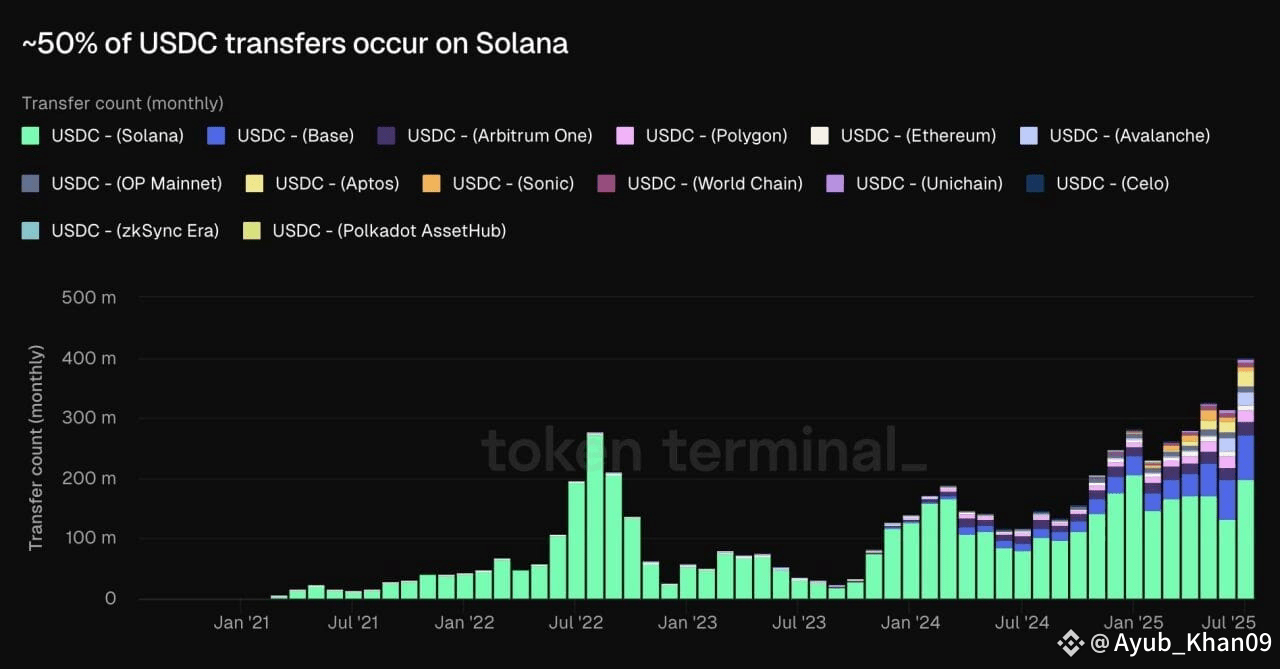Viewport: 1280px width, 669px height.
Task: Click the chart title about Solana transfers
Action: [x=295, y=43]
